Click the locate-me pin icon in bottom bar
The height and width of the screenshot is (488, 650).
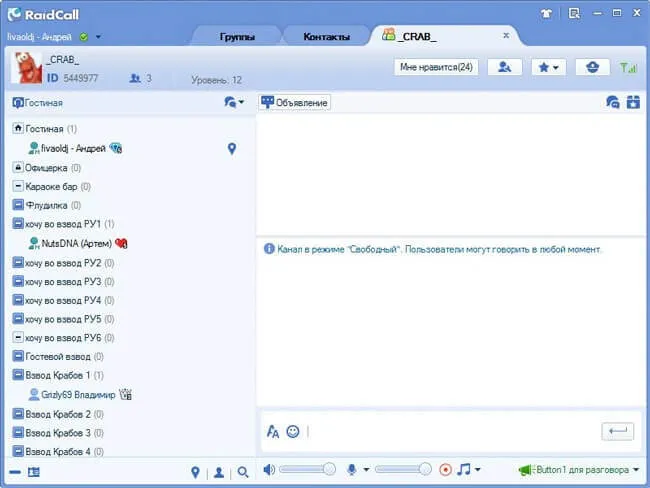tap(195, 472)
